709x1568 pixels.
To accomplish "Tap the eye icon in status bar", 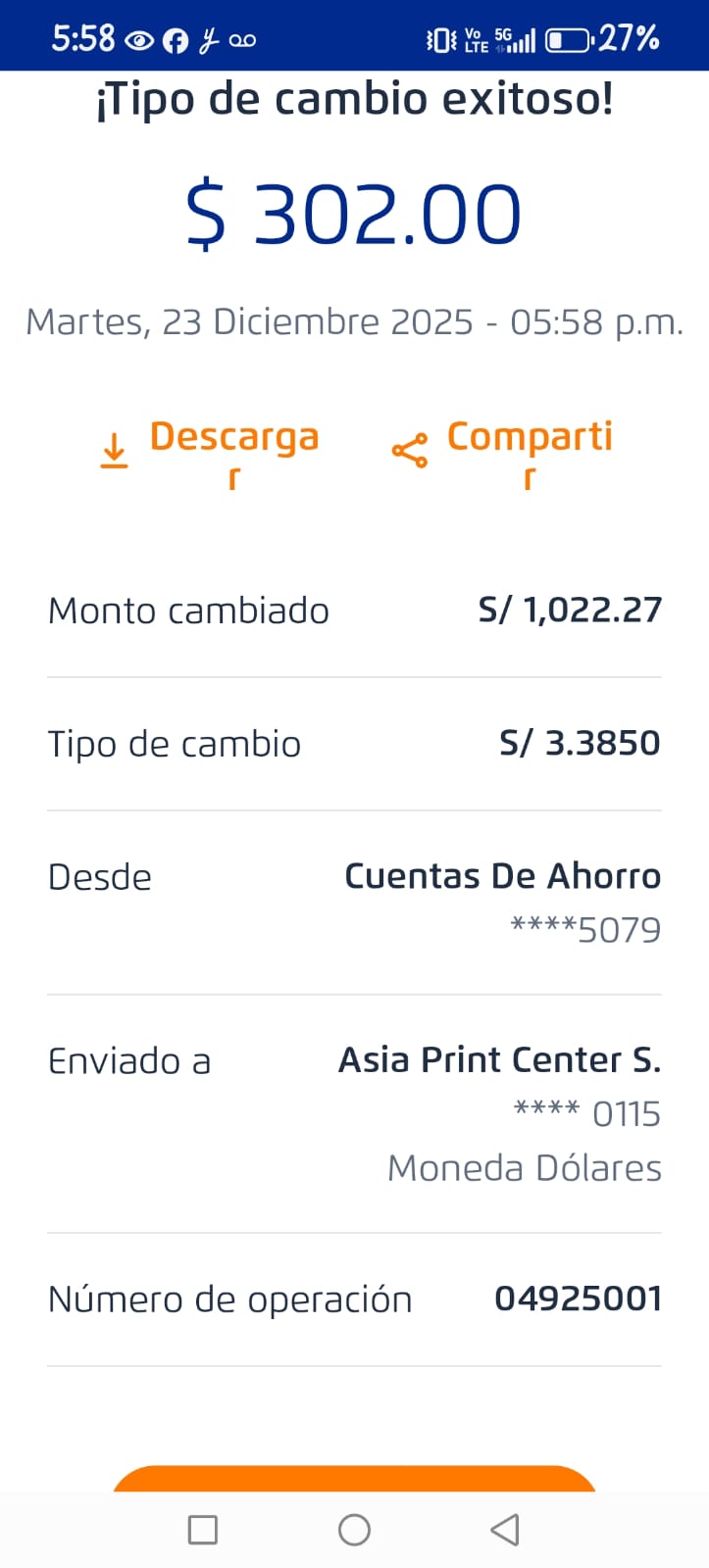I will pyautogui.click(x=139, y=40).
